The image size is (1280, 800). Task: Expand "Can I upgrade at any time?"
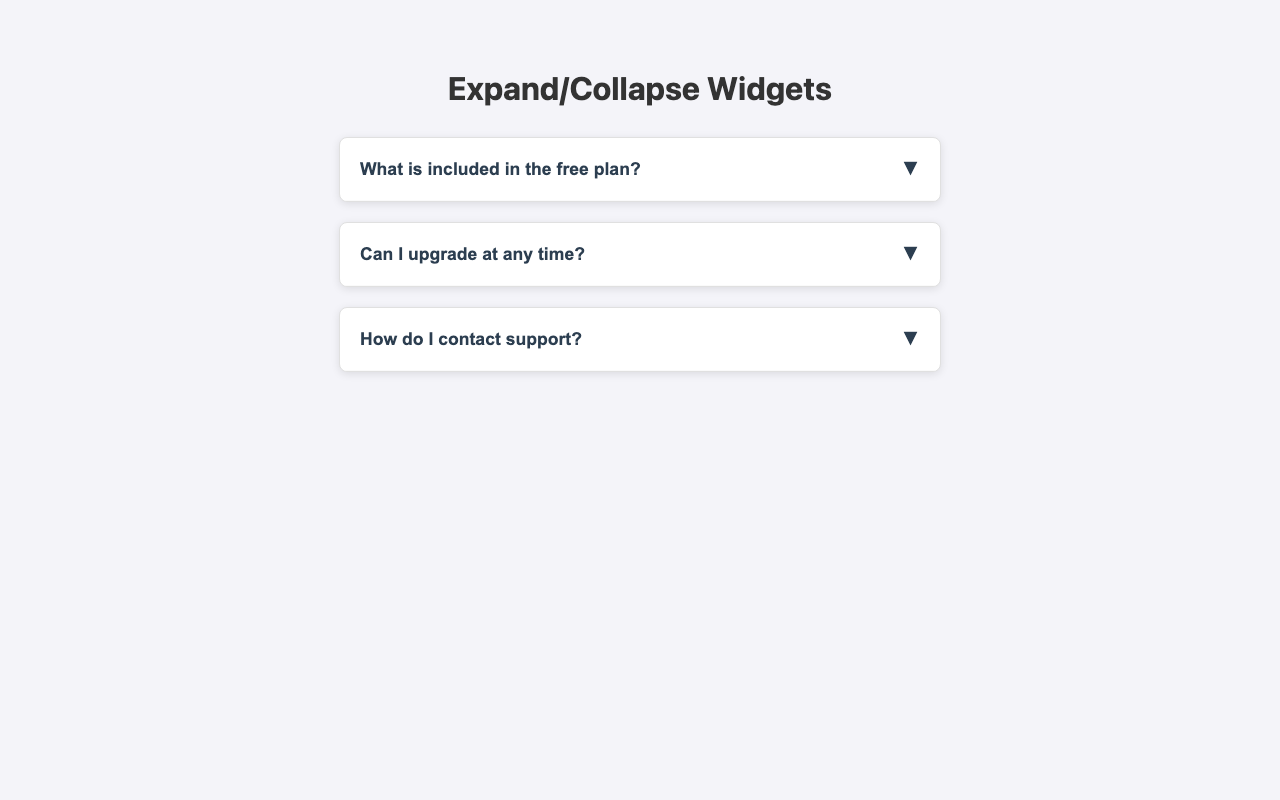pos(640,254)
